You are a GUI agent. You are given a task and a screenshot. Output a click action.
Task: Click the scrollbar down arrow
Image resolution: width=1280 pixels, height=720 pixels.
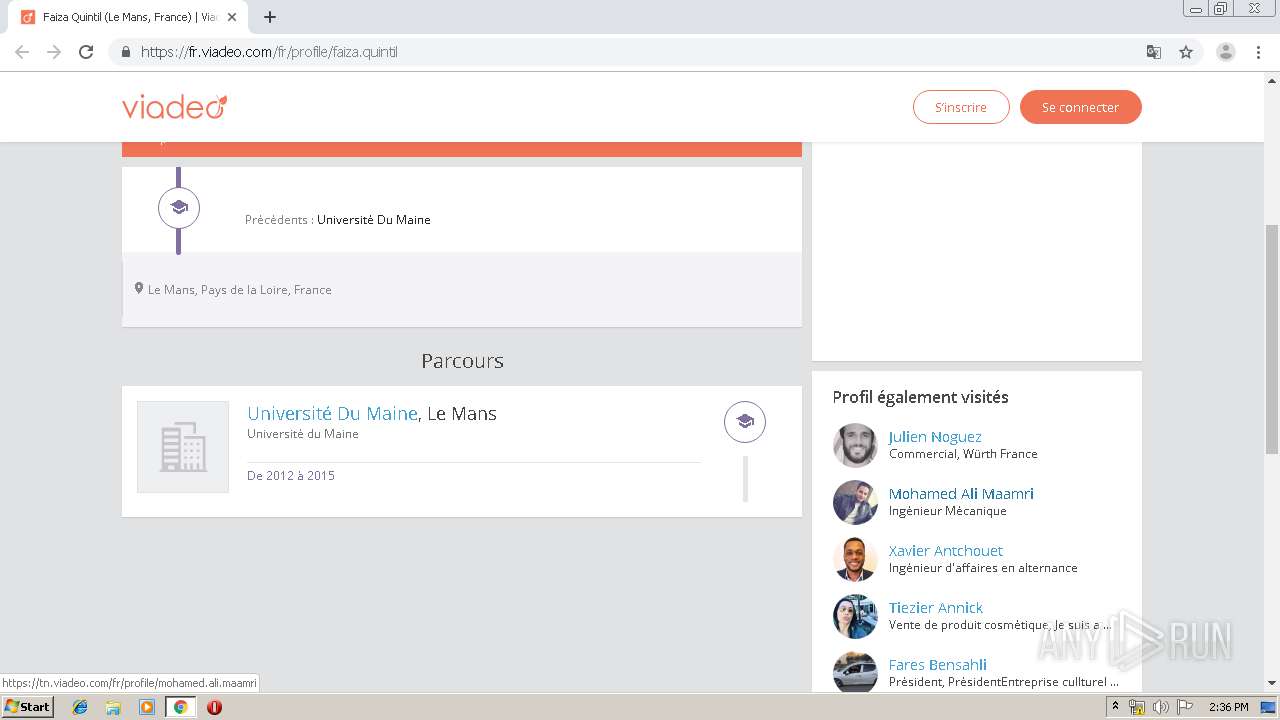1272,683
